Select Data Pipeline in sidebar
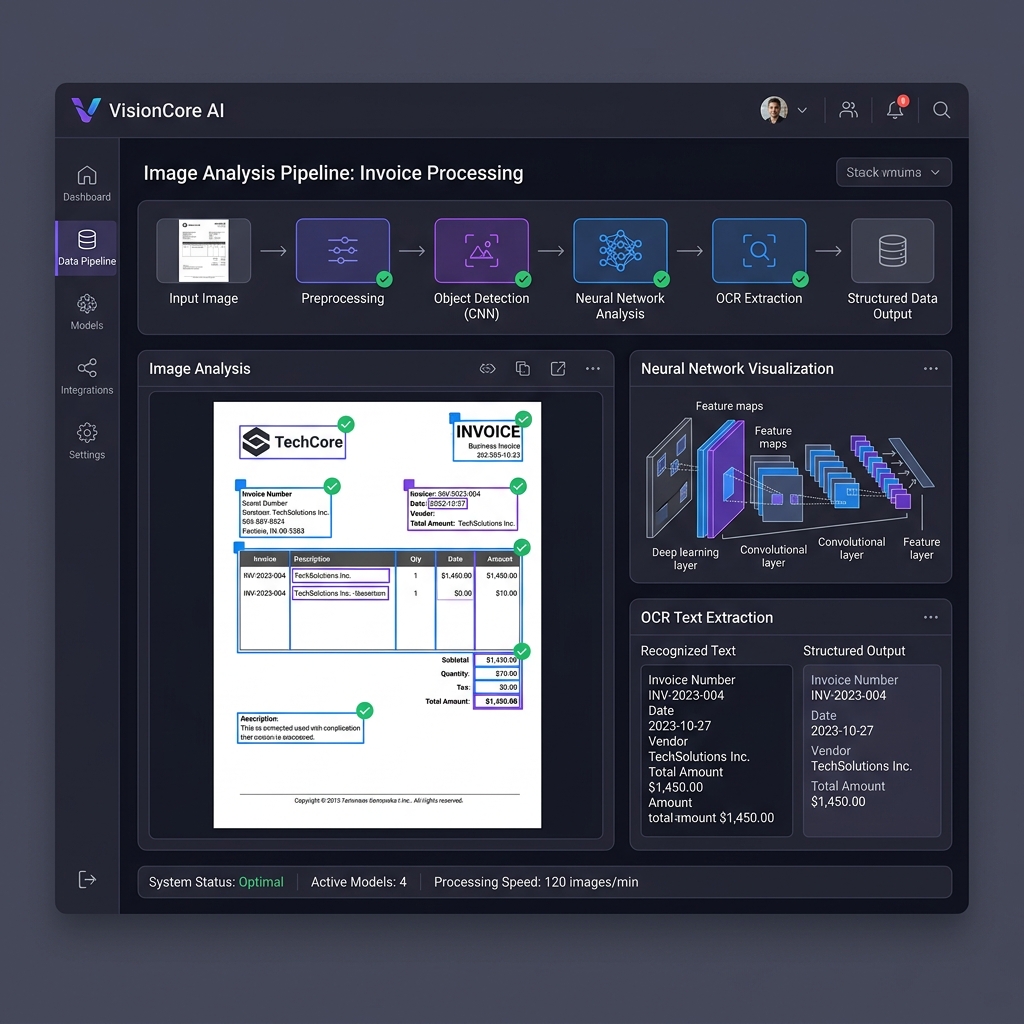Image resolution: width=1024 pixels, height=1024 pixels. point(87,248)
